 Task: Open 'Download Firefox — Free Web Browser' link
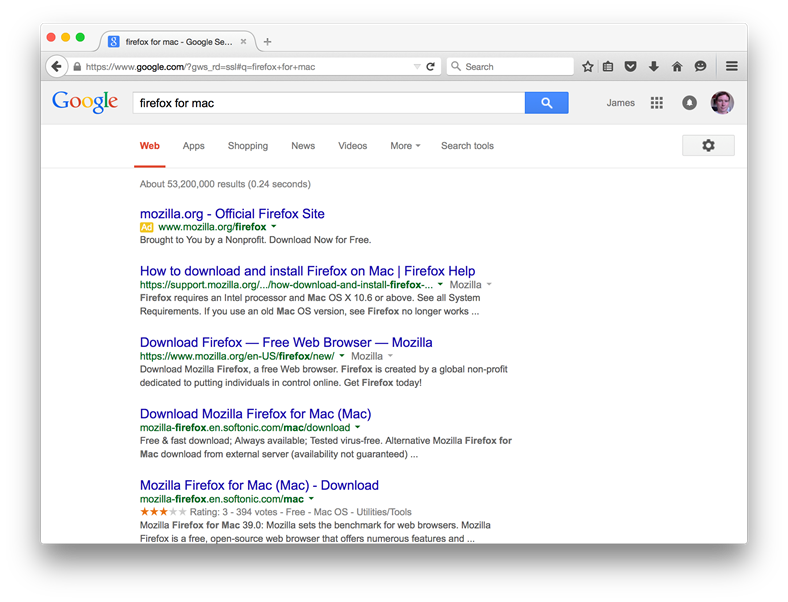click(x=286, y=343)
